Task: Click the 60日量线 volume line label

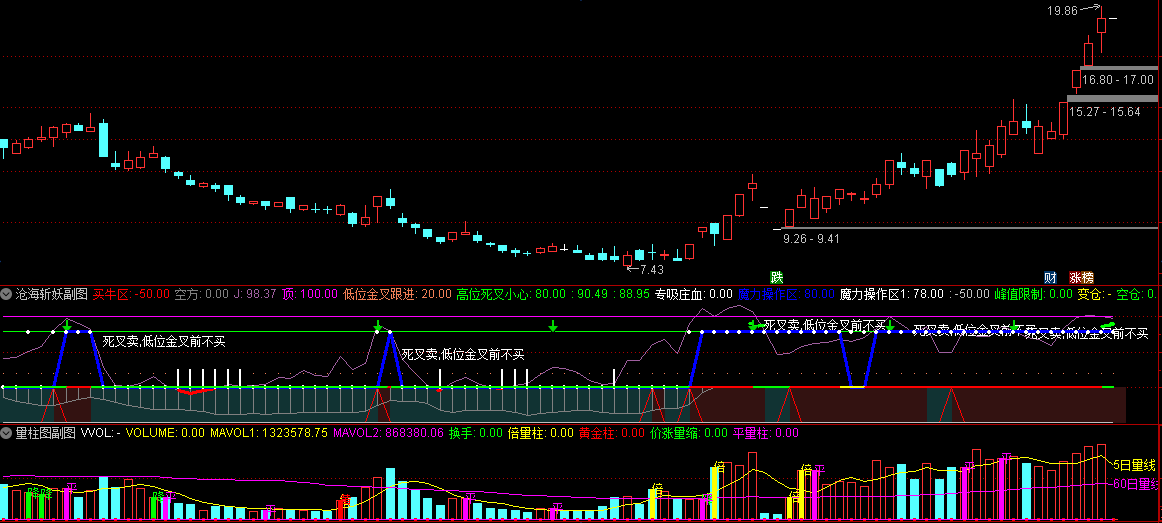Action: coord(1135,484)
